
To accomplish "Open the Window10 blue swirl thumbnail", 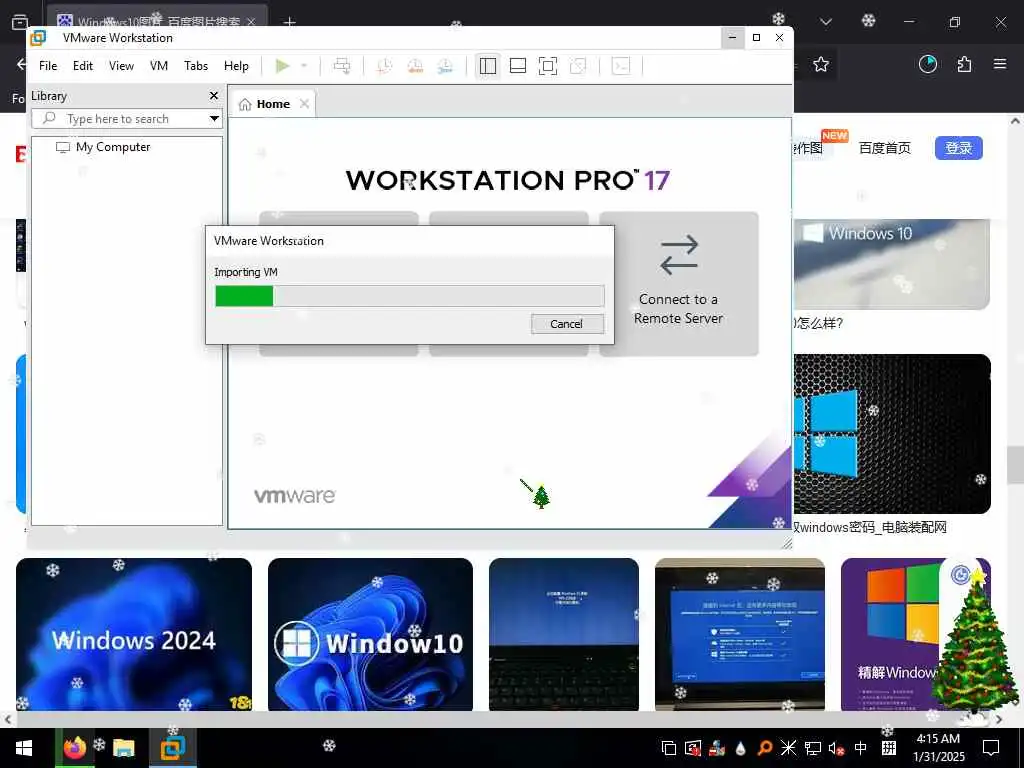I will 370,634.
